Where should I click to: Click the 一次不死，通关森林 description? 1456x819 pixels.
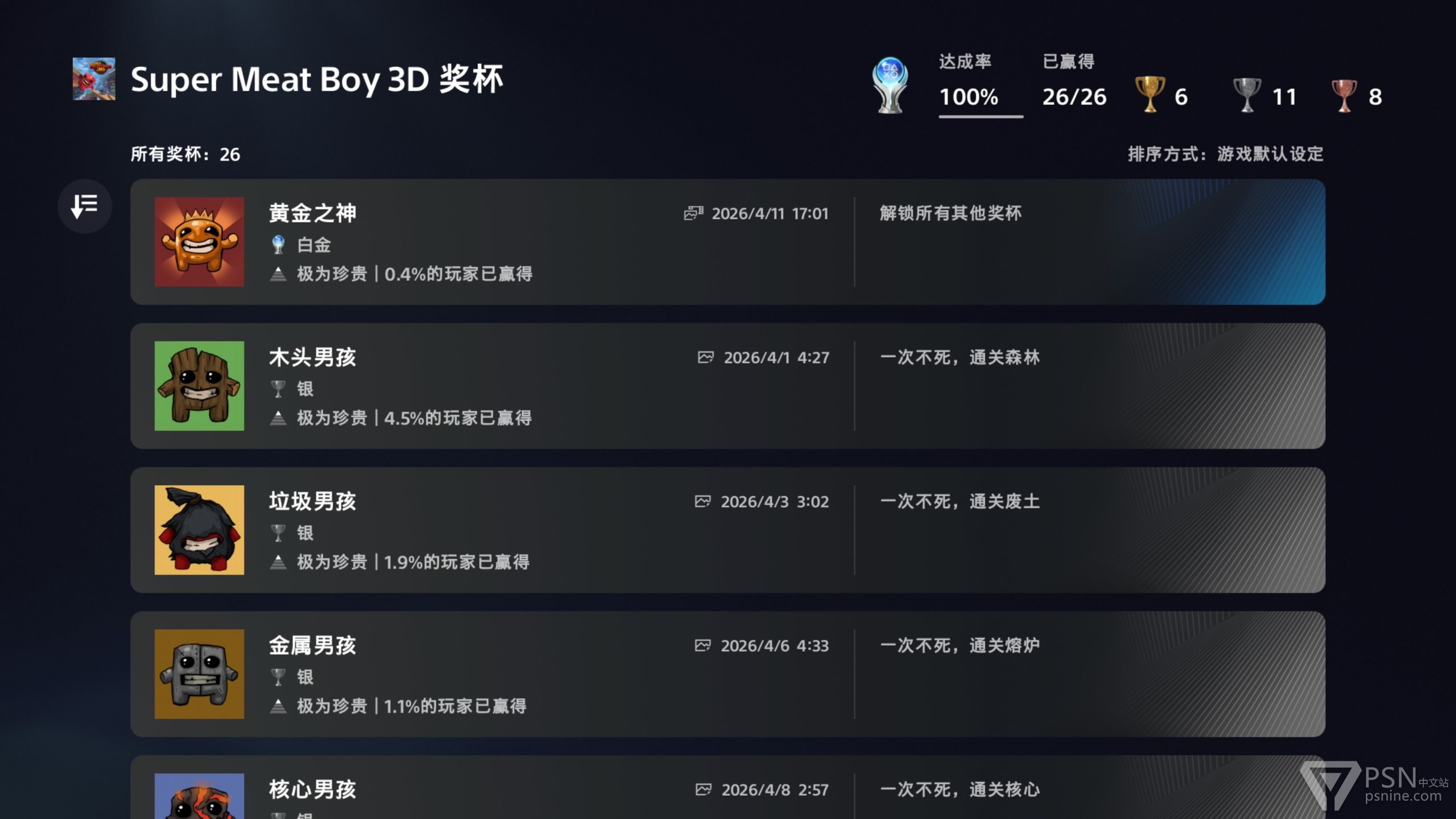pos(960,357)
